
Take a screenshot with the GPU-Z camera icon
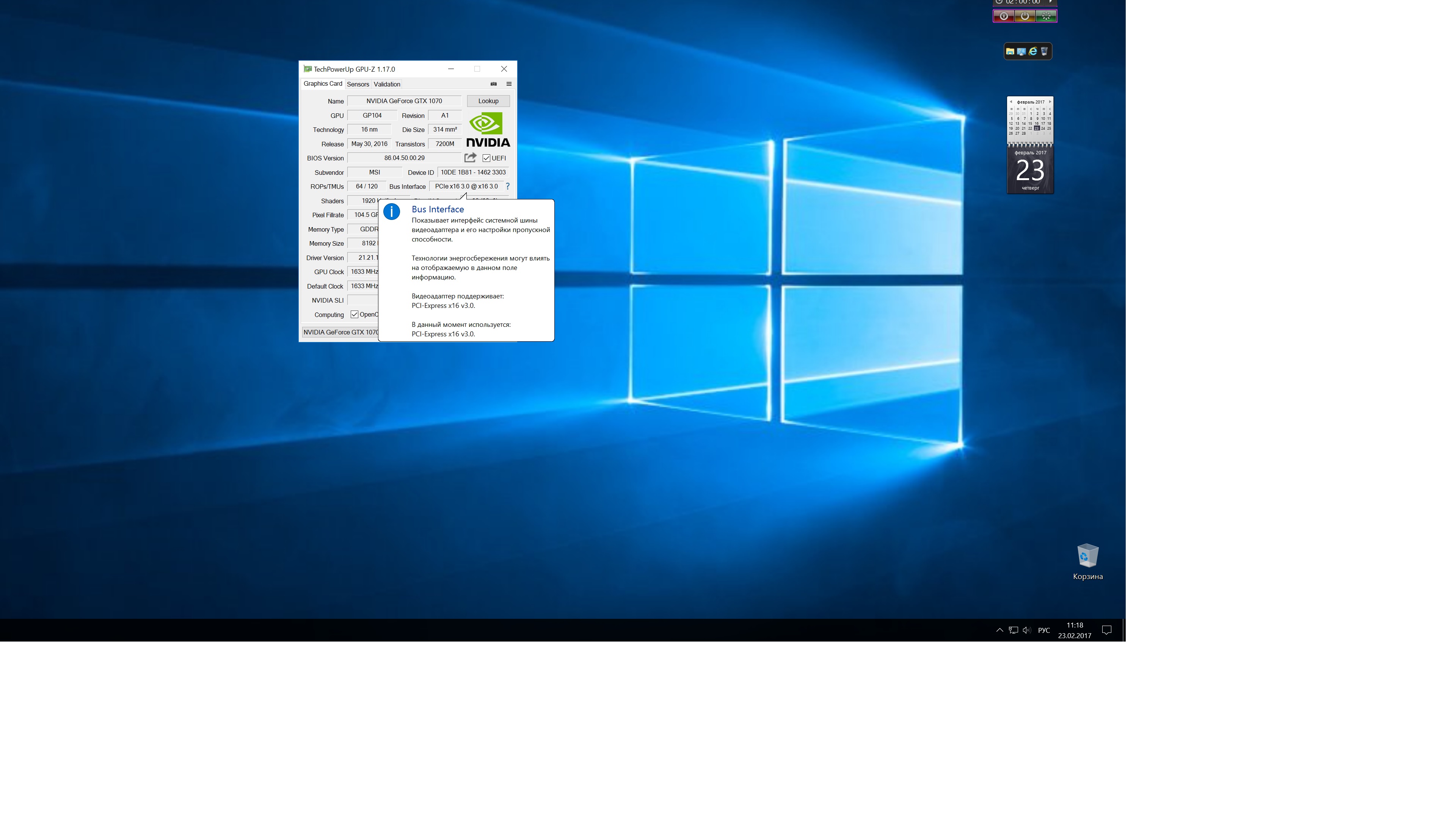tap(493, 84)
